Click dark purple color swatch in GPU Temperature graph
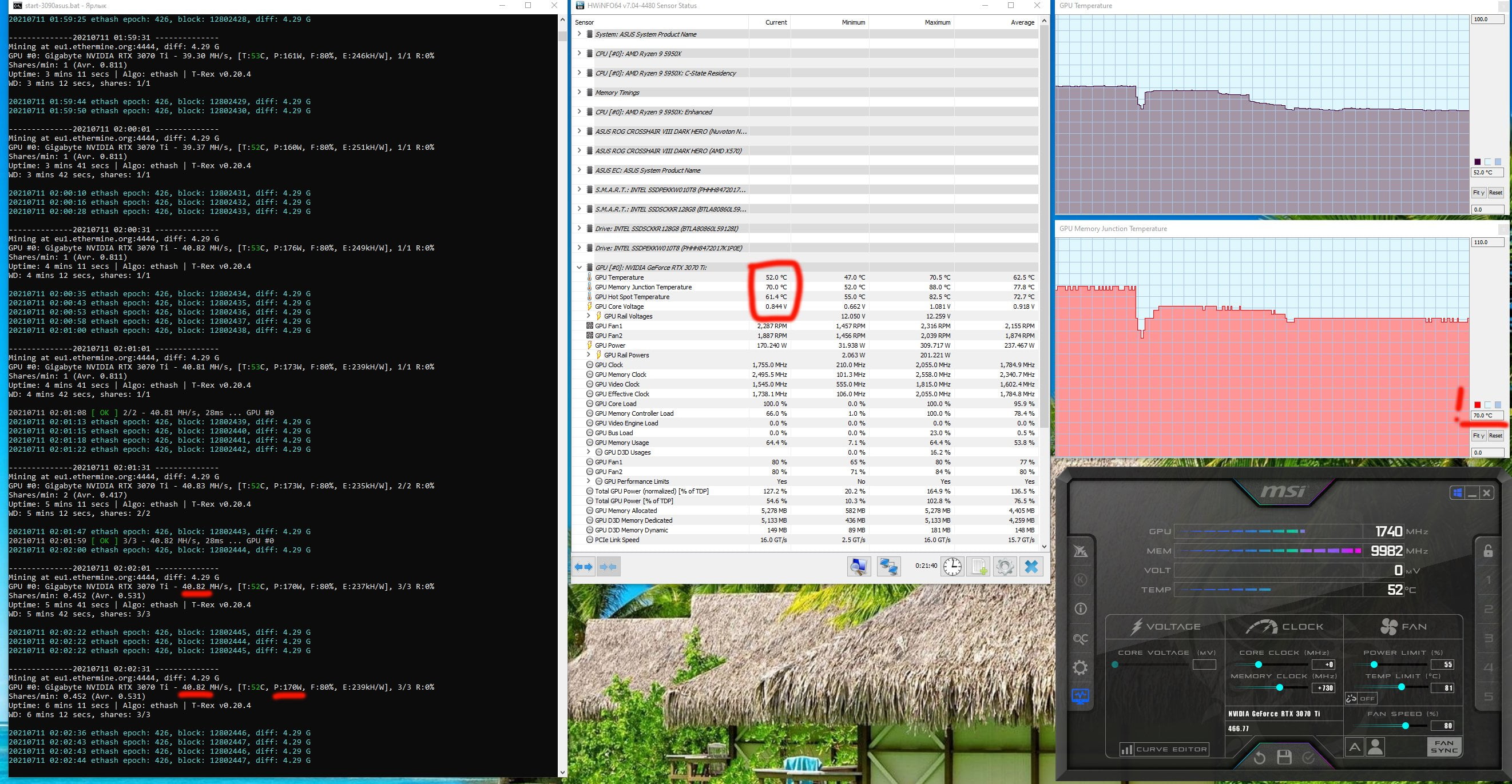The width and height of the screenshot is (1512, 784). tap(1477, 162)
